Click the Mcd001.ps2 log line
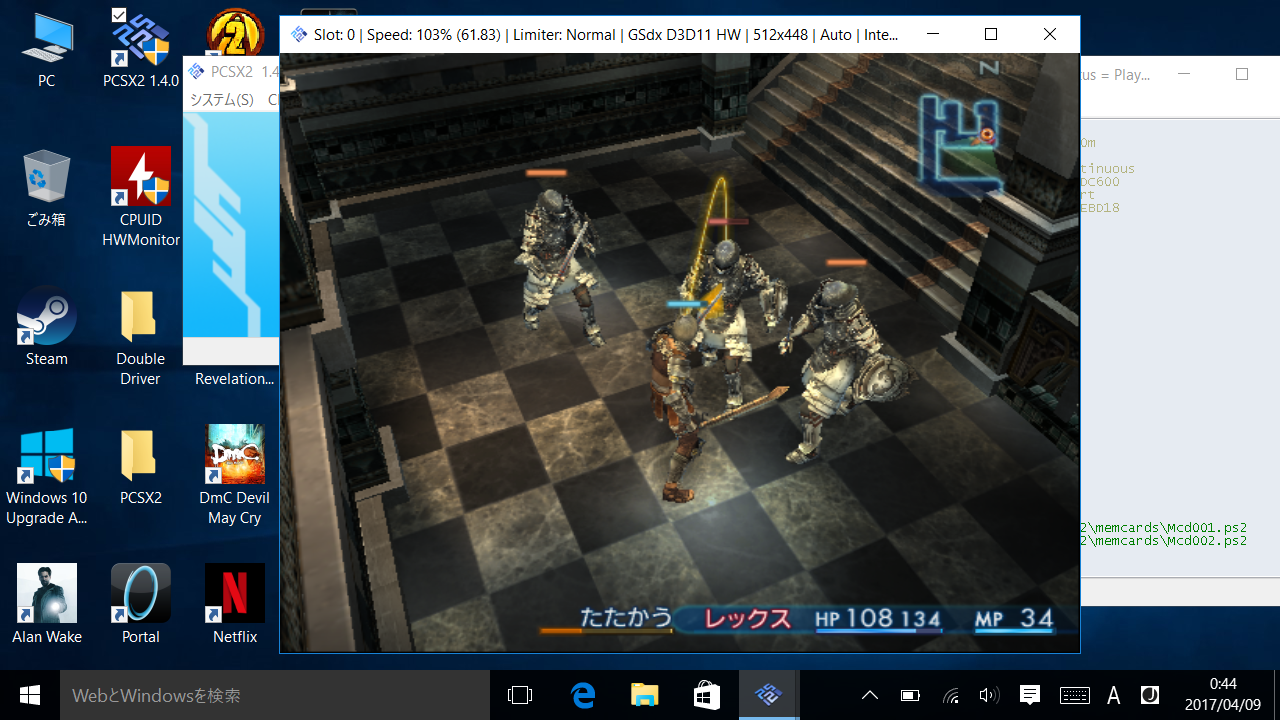This screenshot has width=1280, height=720. pyautogui.click(x=1164, y=528)
